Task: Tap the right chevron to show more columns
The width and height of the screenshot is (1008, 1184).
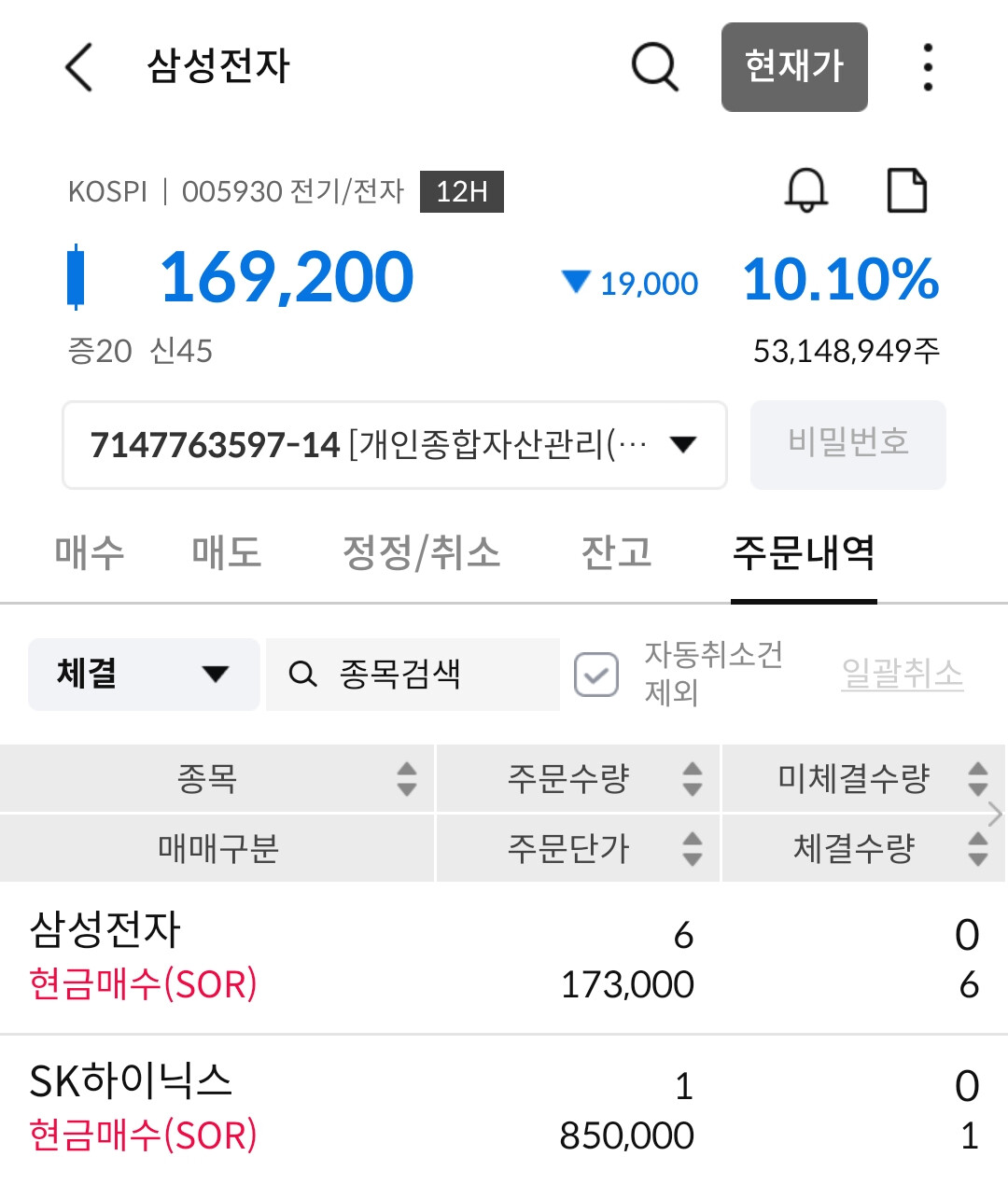Action: [995, 814]
